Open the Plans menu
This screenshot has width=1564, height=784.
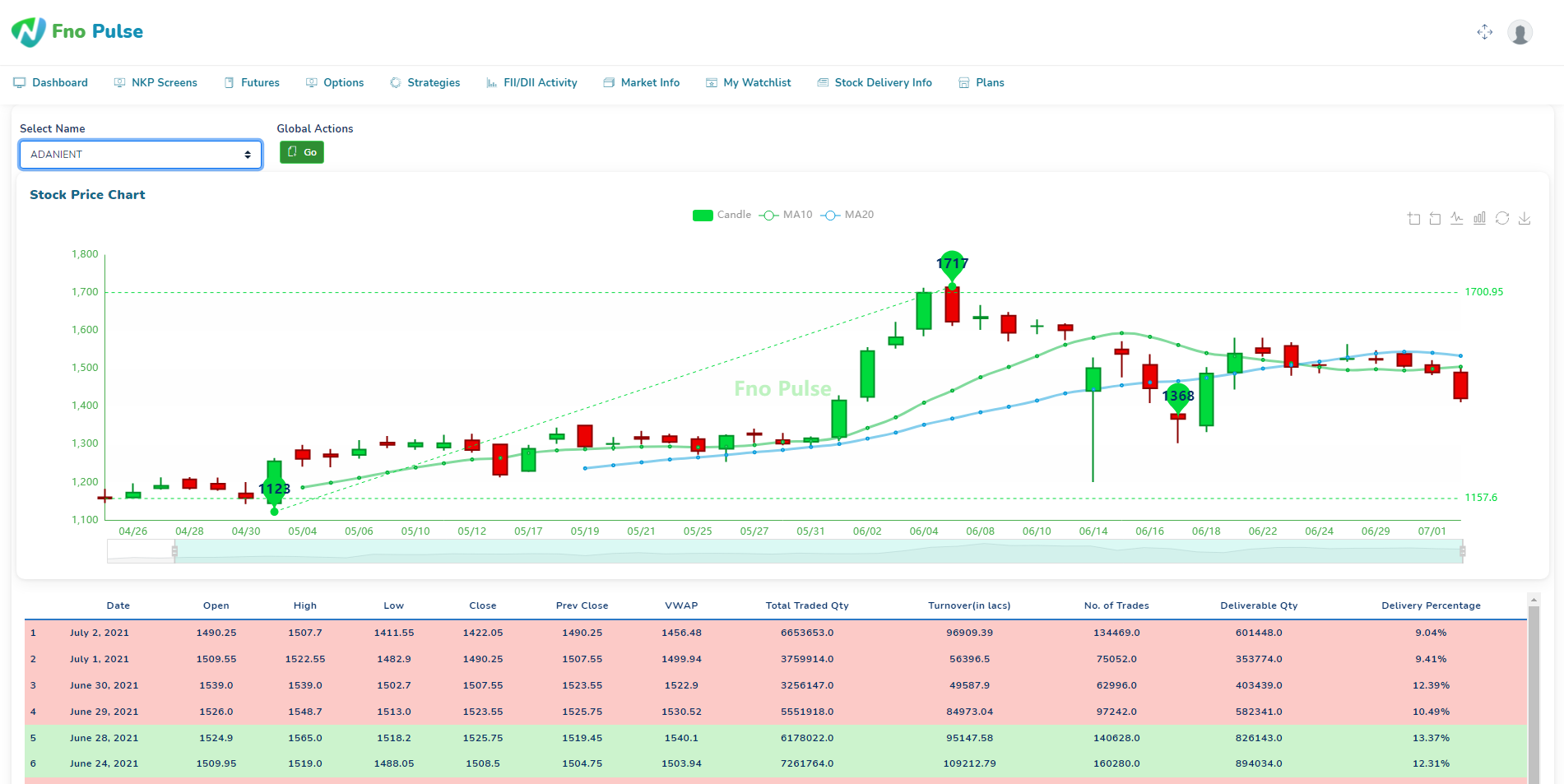point(982,82)
